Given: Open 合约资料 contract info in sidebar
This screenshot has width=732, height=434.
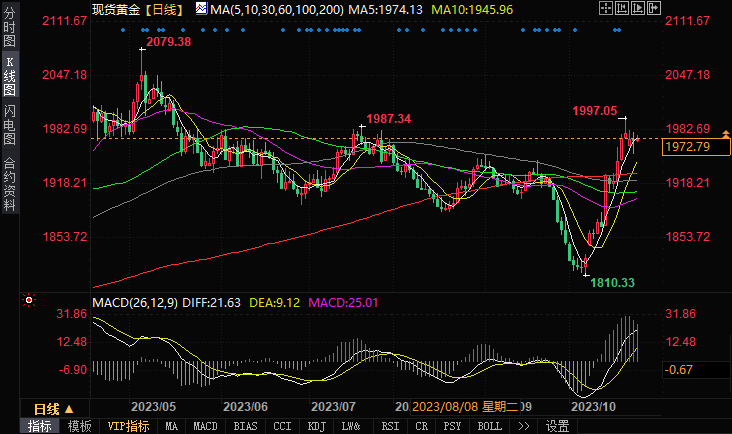Looking at the screenshot, I should (x=9, y=183).
